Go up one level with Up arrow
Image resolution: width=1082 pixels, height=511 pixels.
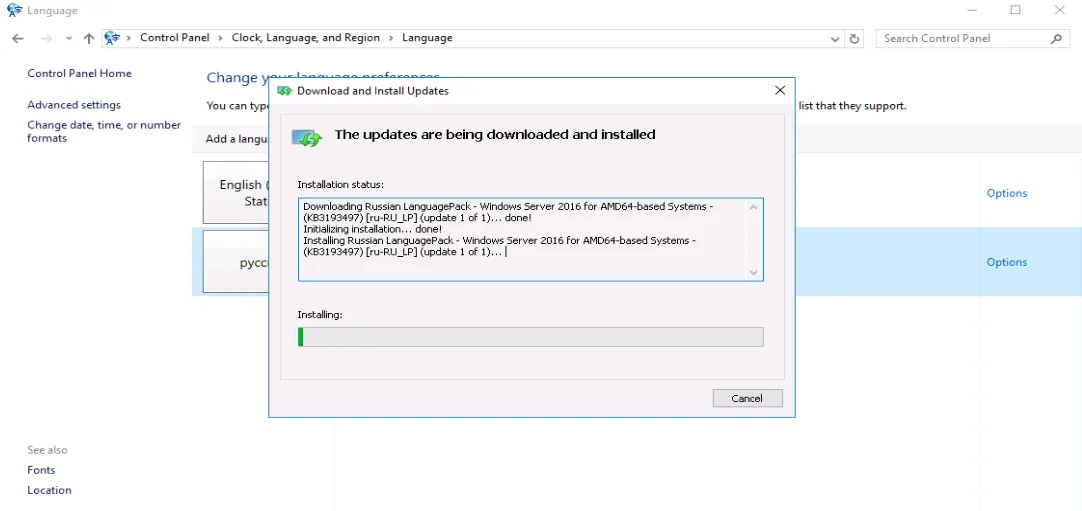[89, 38]
